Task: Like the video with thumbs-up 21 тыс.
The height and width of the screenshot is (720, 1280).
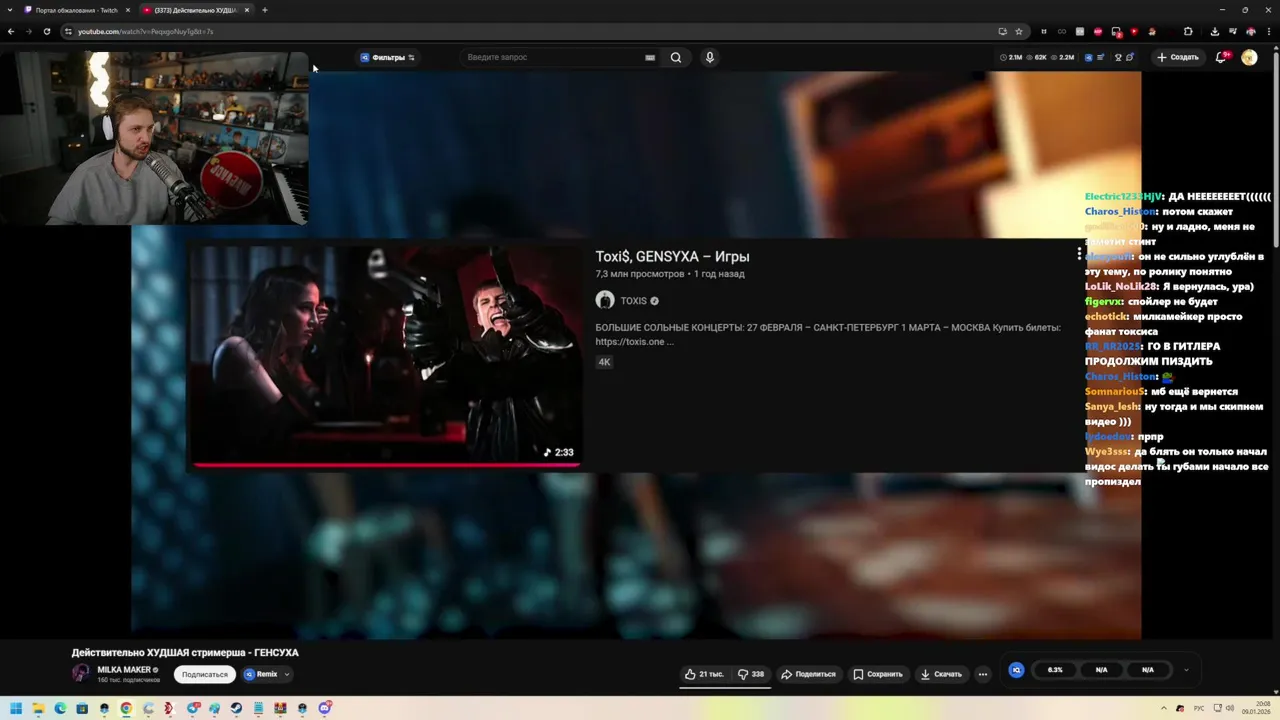Action: [704, 674]
